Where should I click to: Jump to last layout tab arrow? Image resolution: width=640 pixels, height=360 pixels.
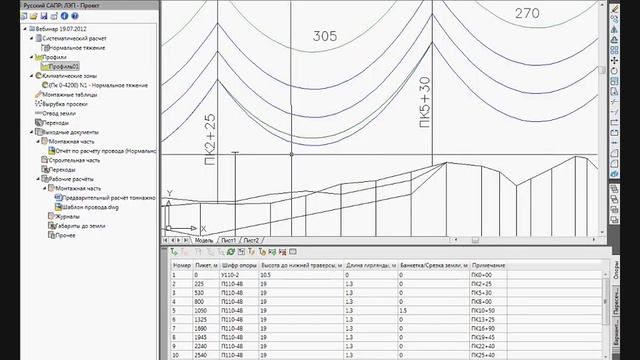(x=186, y=240)
